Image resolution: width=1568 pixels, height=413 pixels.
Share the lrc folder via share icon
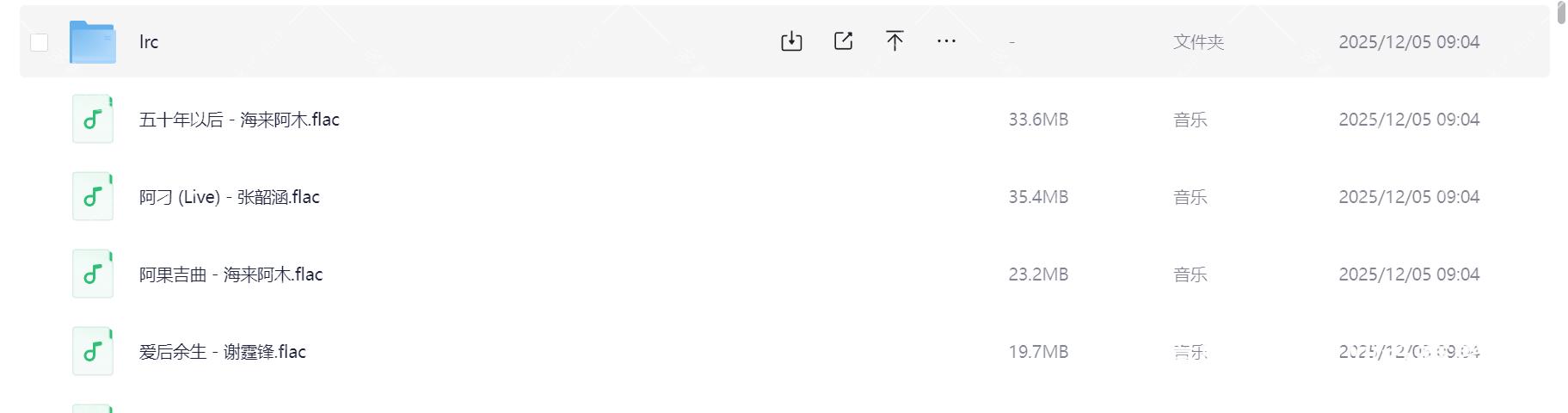coord(843,41)
